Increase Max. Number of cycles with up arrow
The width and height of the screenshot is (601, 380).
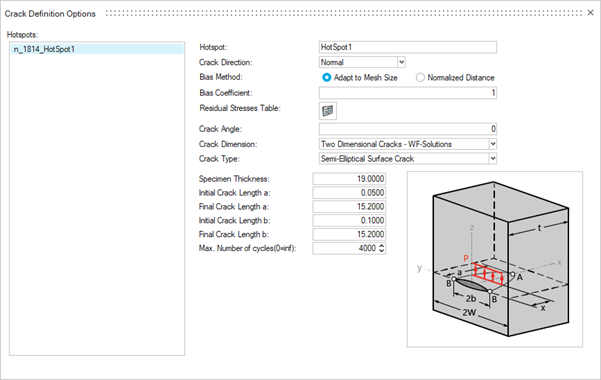(x=381, y=246)
